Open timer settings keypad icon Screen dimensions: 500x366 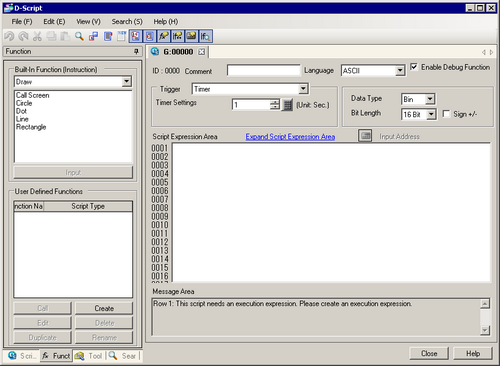pos(287,105)
